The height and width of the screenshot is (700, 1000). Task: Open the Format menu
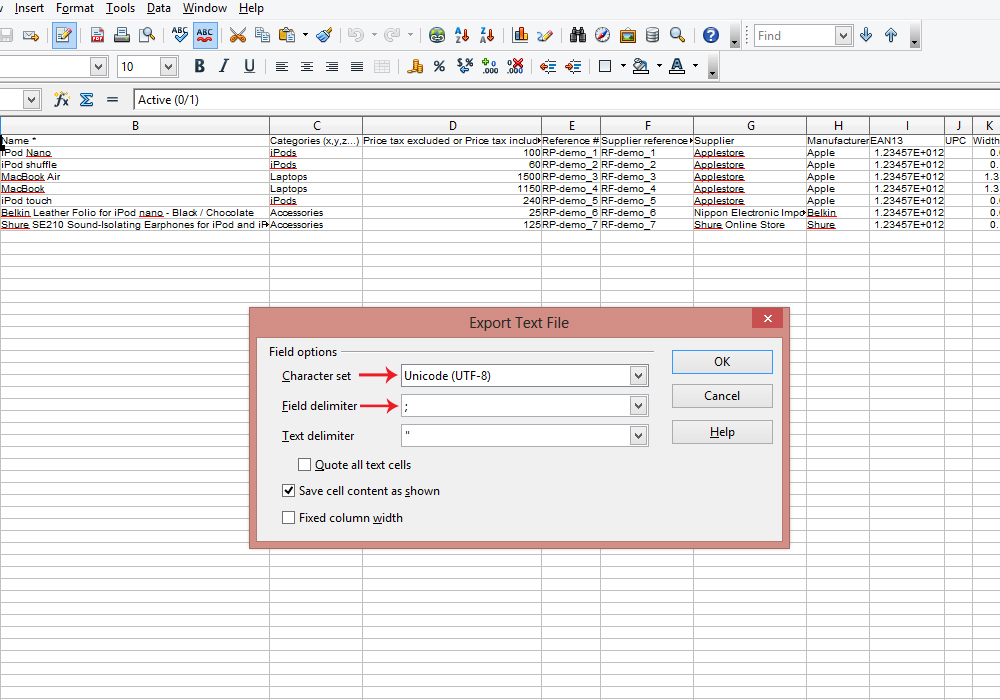(x=75, y=8)
